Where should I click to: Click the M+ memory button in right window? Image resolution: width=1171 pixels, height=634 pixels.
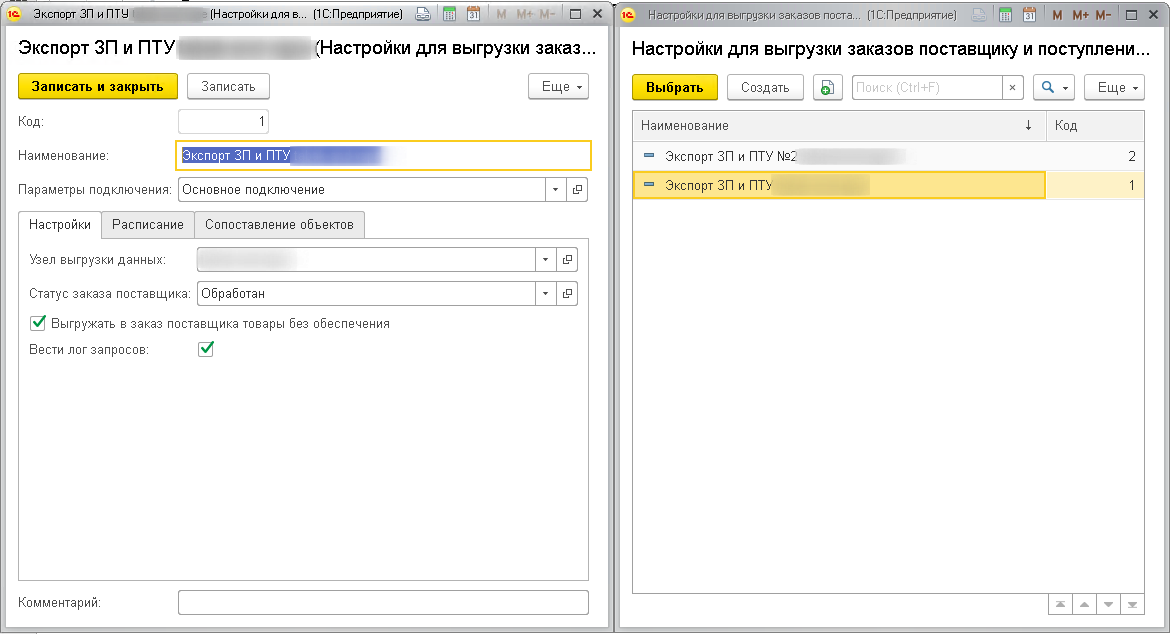[x=1080, y=15]
